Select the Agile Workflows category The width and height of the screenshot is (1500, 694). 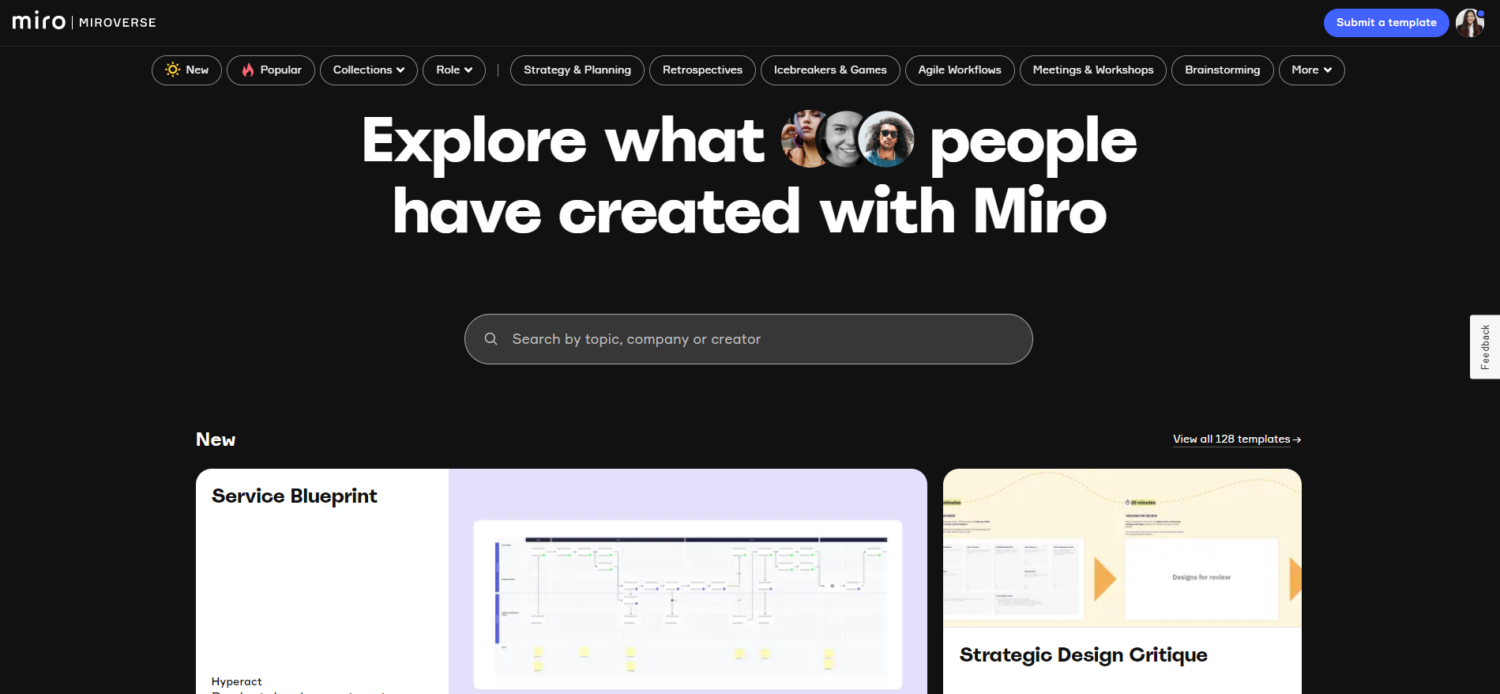point(960,70)
